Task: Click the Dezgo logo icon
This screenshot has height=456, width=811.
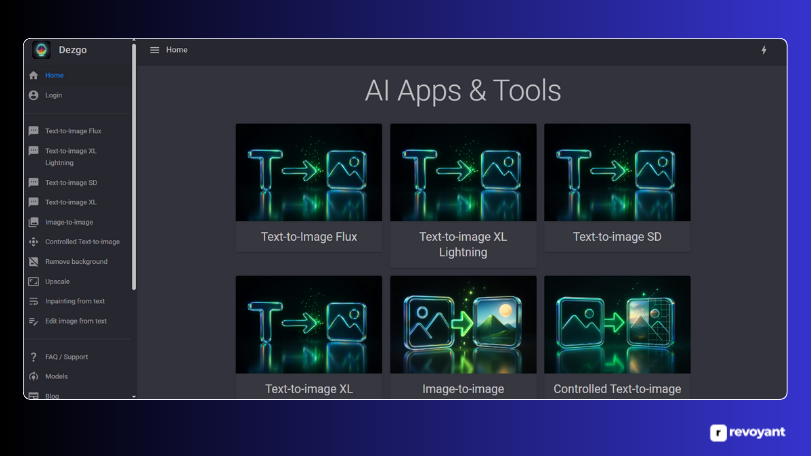Action: click(x=41, y=50)
